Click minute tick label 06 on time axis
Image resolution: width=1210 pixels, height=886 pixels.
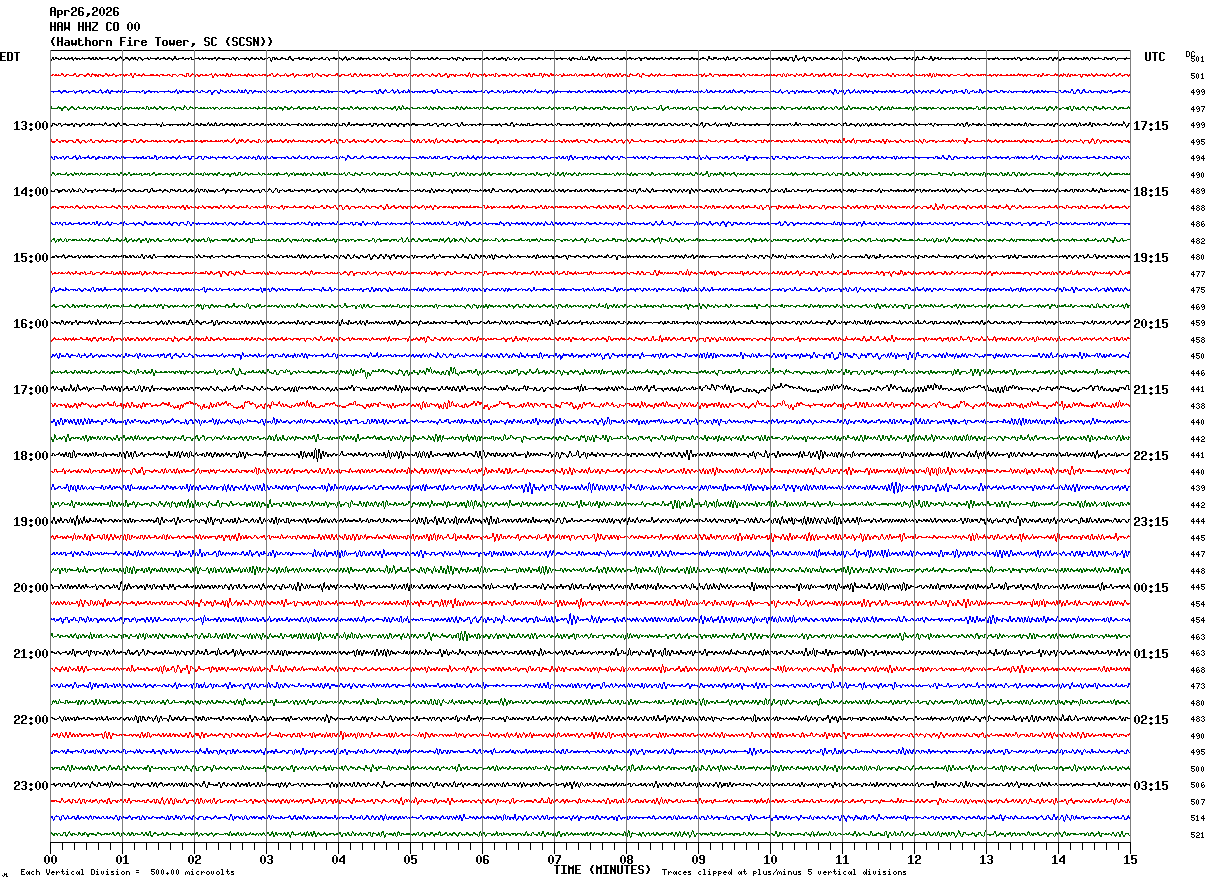[x=482, y=859]
